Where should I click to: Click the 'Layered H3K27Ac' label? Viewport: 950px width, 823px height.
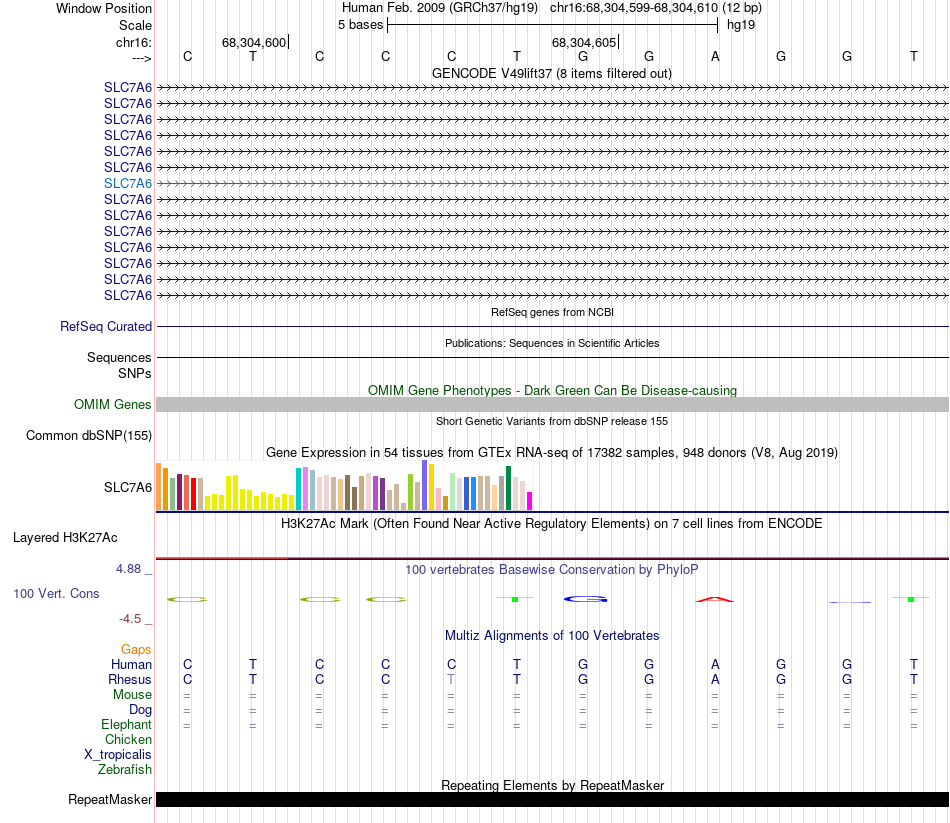click(x=65, y=538)
